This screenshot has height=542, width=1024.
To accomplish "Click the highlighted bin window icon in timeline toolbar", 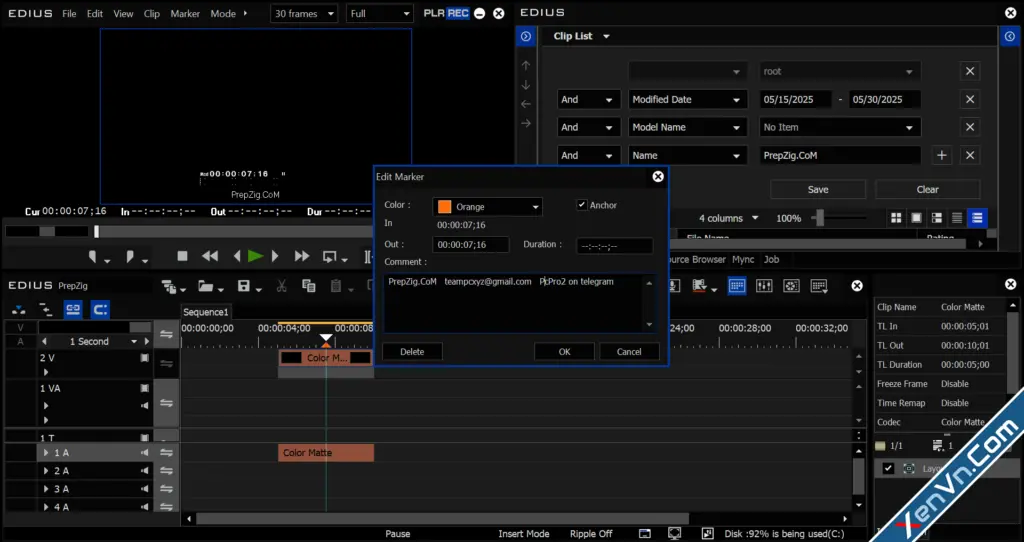I will [x=737, y=286].
